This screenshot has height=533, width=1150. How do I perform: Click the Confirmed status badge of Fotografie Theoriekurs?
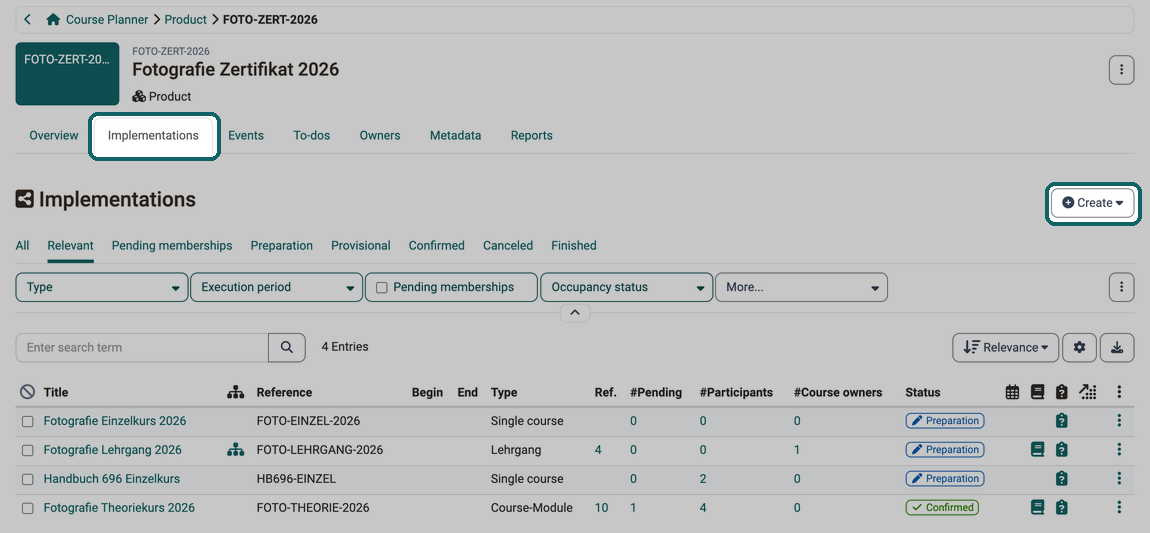(x=942, y=507)
